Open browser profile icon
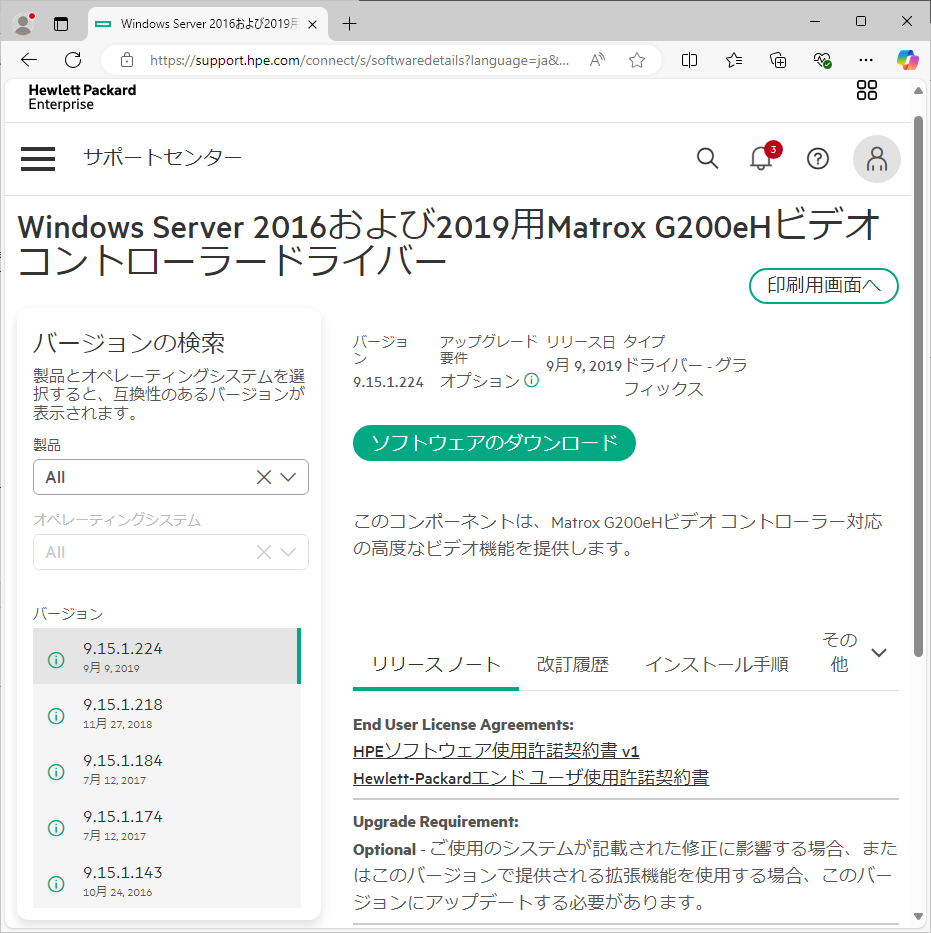 tap(24, 24)
